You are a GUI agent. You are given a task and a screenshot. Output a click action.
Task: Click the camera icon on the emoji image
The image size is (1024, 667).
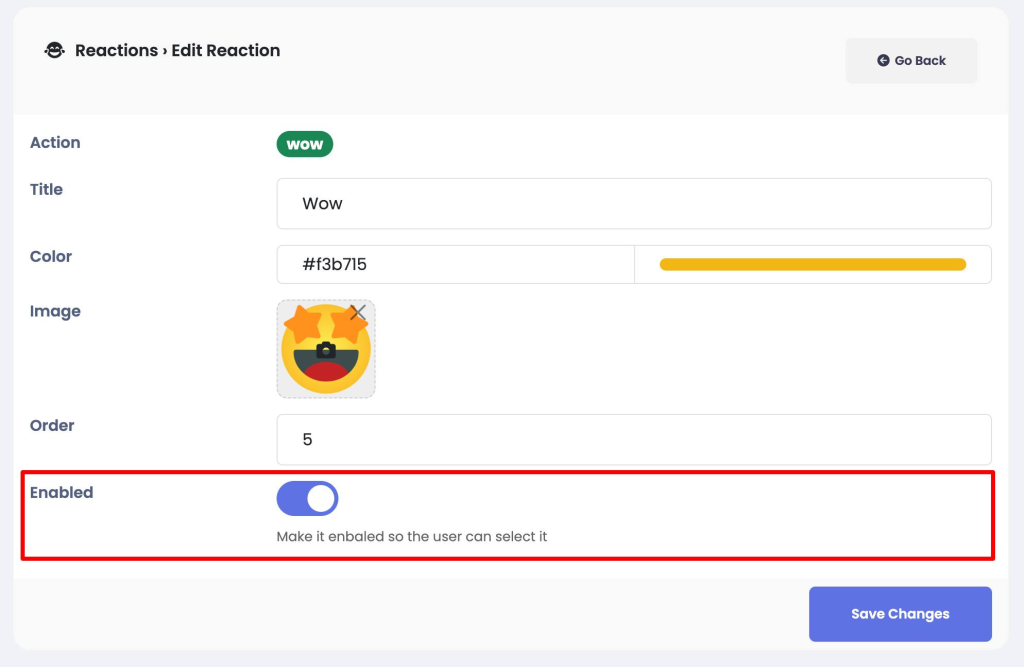[x=326, y=350]
